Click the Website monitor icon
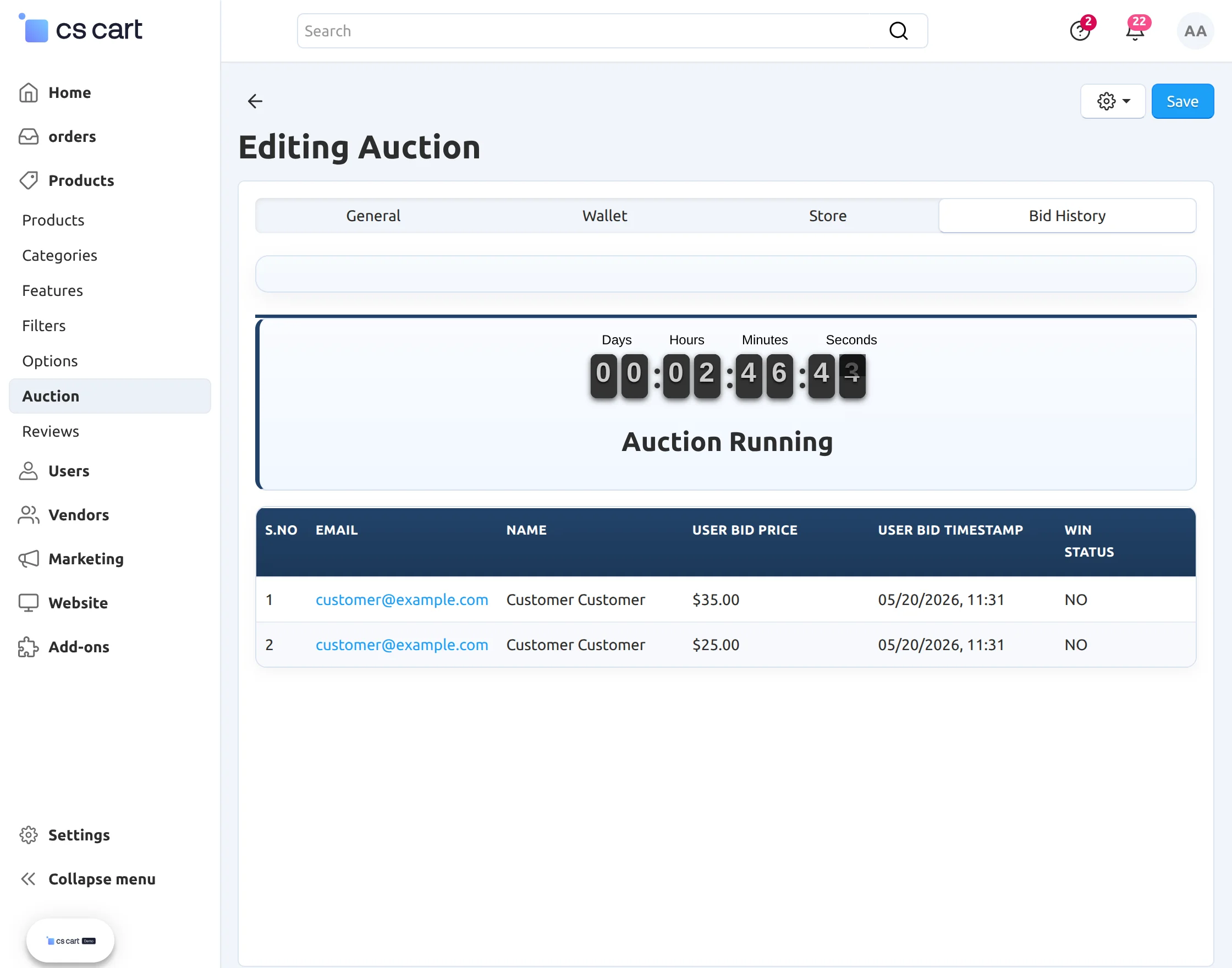Screen dimensions: 1232x968 pyautogui.click(x=29, y=603)
